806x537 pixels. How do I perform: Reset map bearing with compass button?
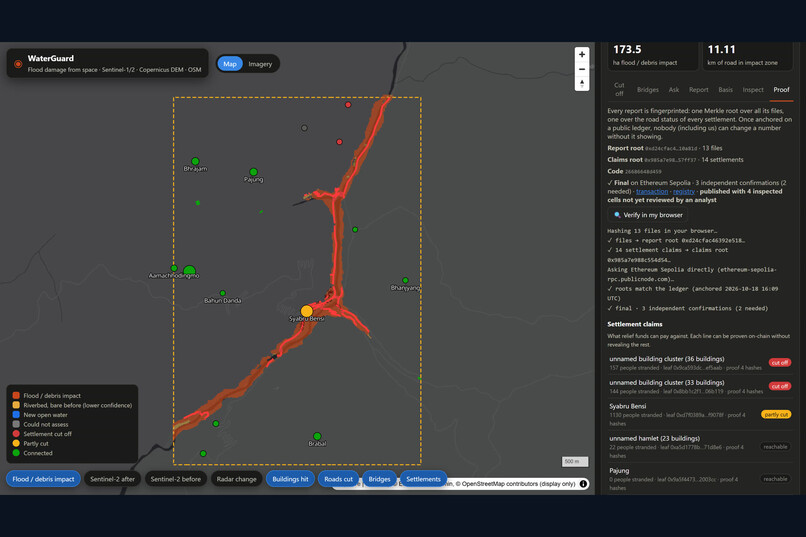click(582, 83)
